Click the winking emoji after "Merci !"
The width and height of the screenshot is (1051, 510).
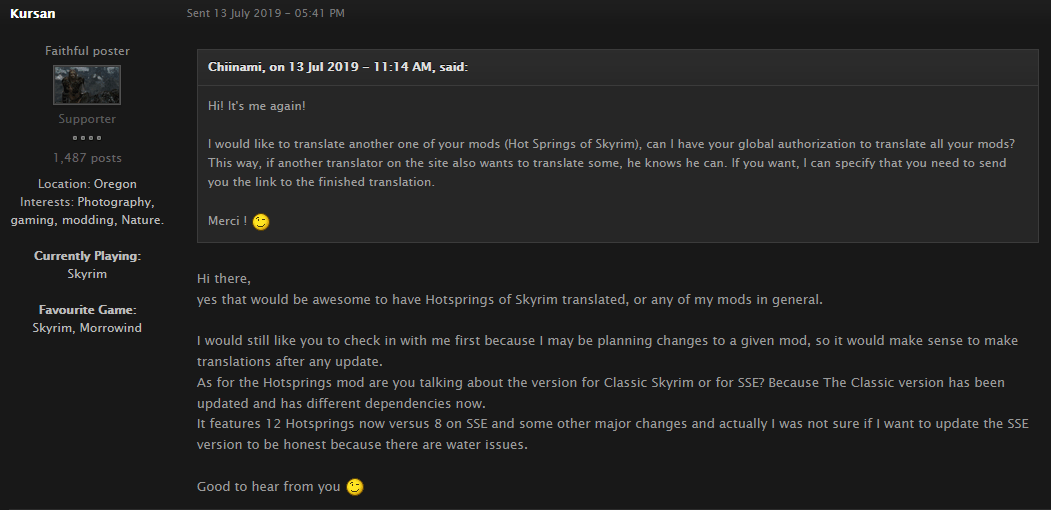[x=261, y=222]
